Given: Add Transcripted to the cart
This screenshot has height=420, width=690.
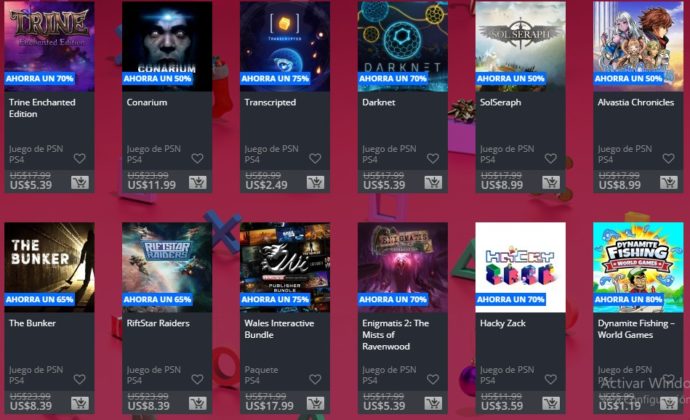Looking at the screenshot, I should click(316, 182).
